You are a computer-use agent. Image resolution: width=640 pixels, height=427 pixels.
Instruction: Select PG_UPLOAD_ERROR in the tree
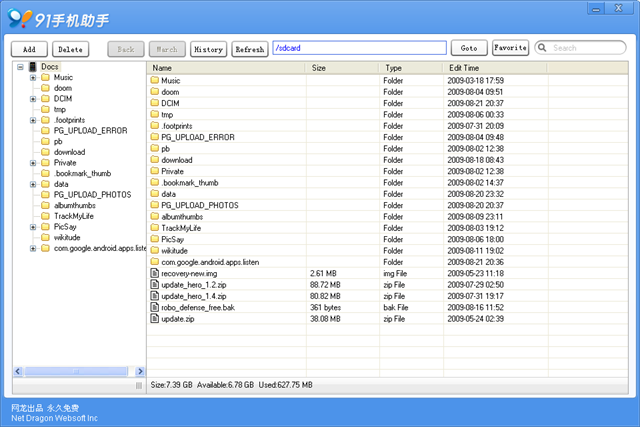tap(90, 131)
